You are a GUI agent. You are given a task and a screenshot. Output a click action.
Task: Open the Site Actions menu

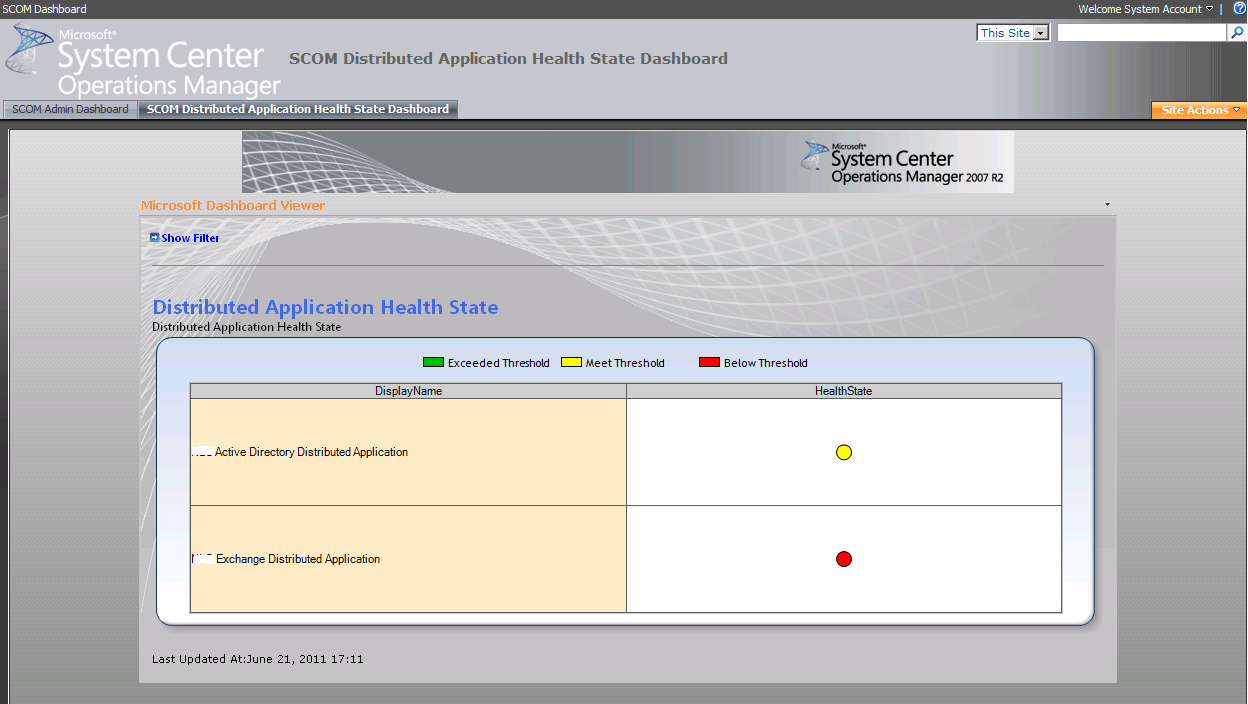(1198, 110)
